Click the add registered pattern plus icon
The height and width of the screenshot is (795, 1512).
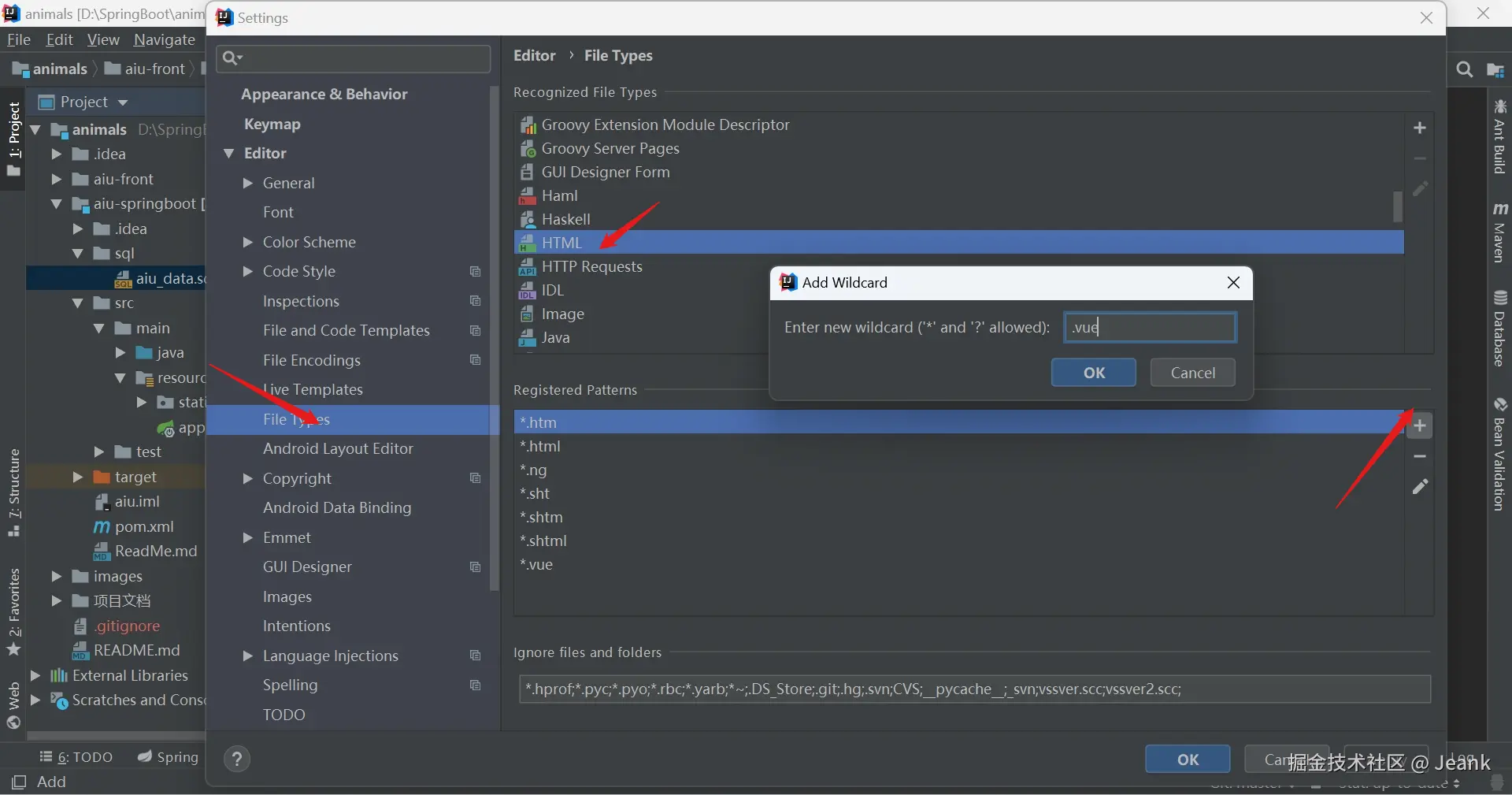pyautogui.click(x=1420, y=426)
